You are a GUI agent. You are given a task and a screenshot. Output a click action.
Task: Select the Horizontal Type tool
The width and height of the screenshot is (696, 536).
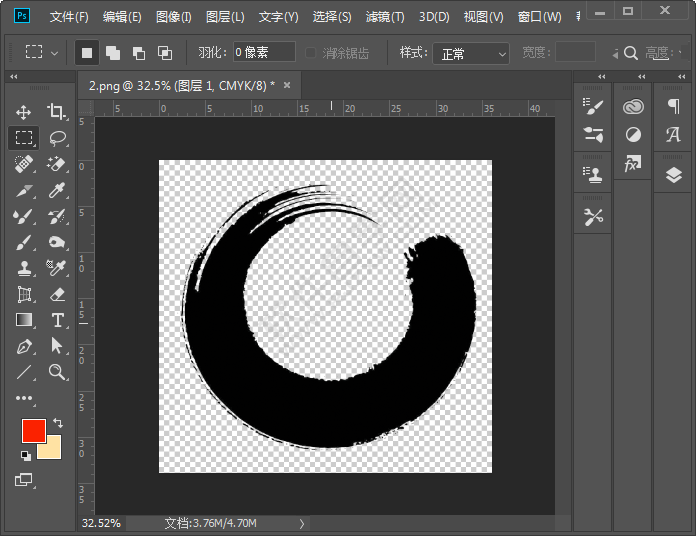[57, 320]
